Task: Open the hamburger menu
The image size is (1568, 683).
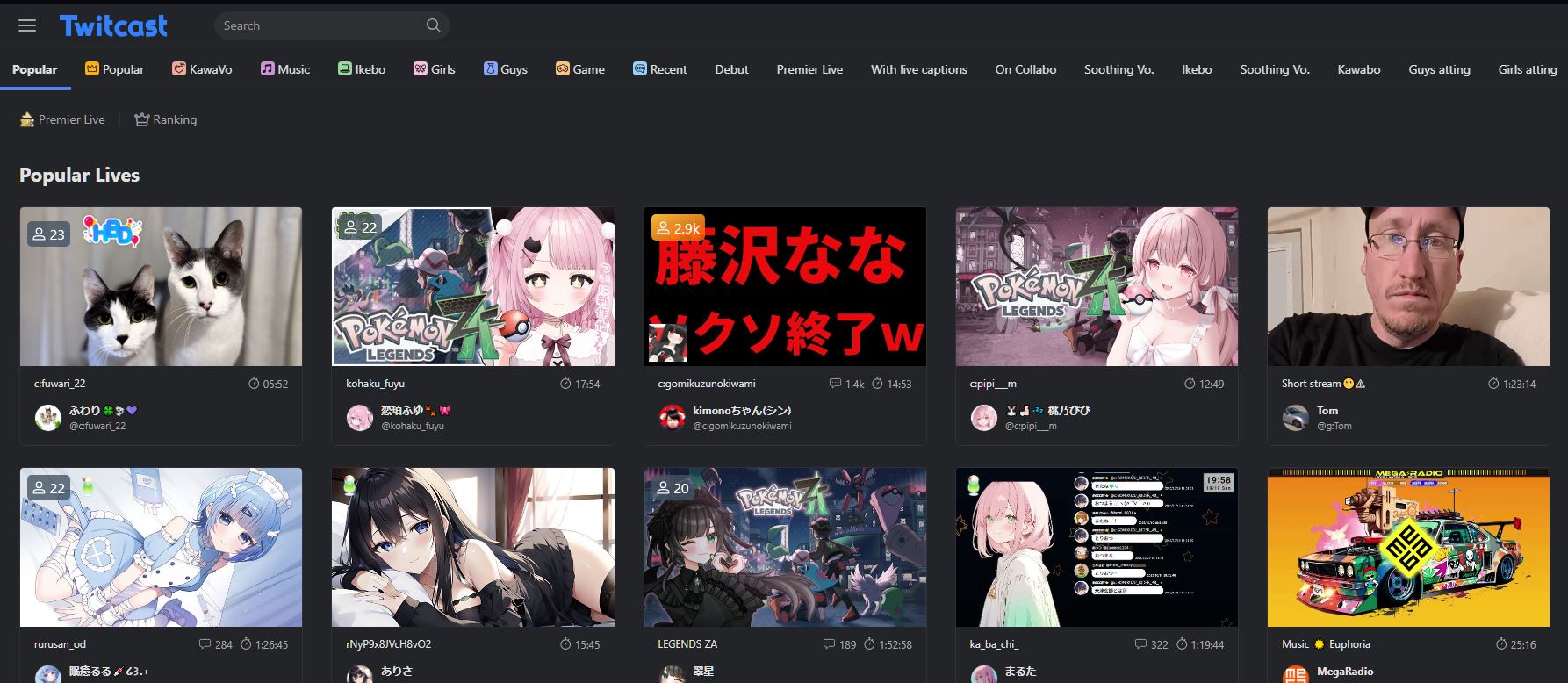Action: click(x=27, y=25)
